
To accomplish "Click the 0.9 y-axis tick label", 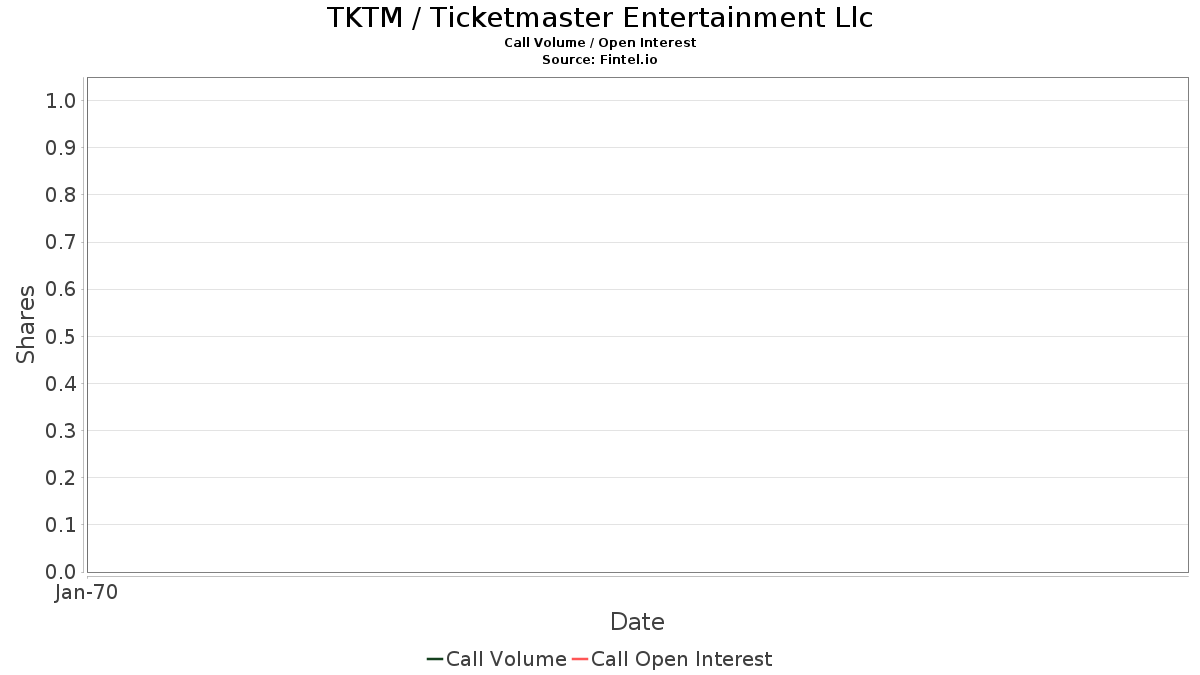I will pos(61,148).
